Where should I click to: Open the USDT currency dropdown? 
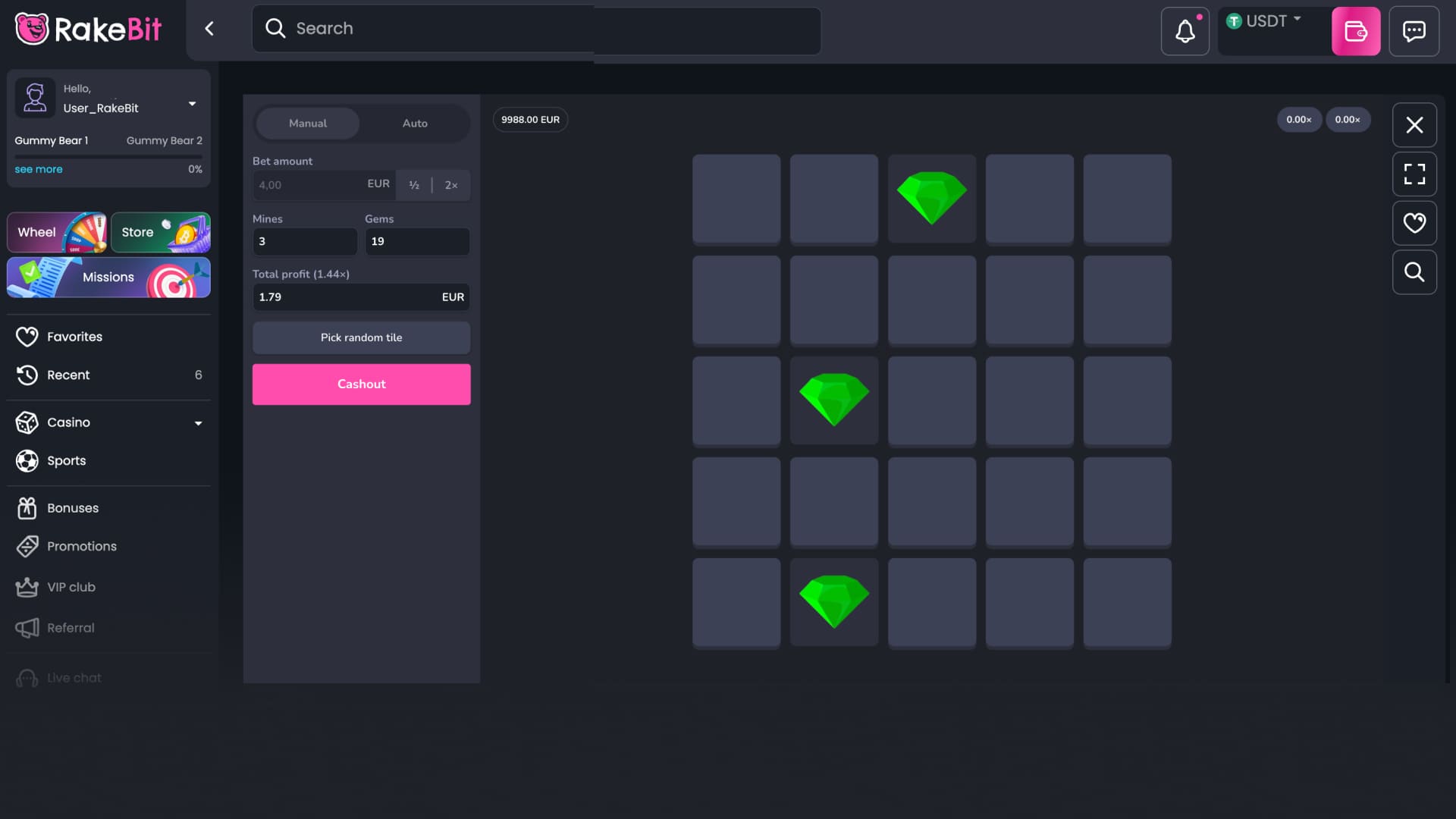click(x=1267, y=20)
